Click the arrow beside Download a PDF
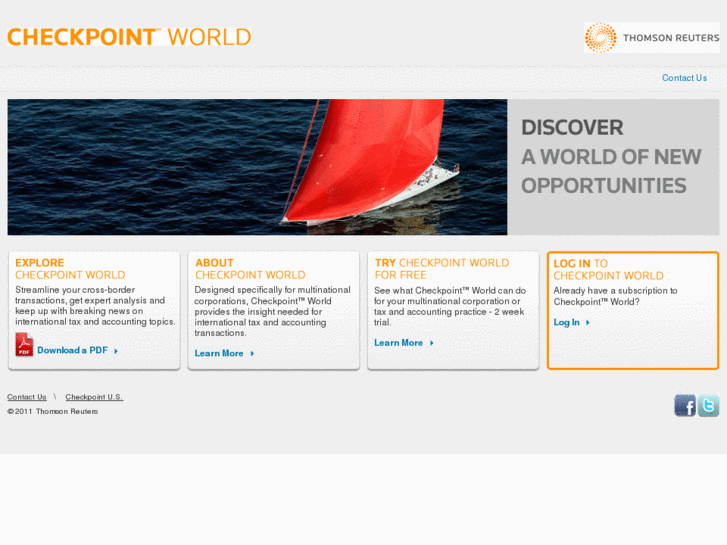This screenshot has width=727, height=545. [116, 351]
